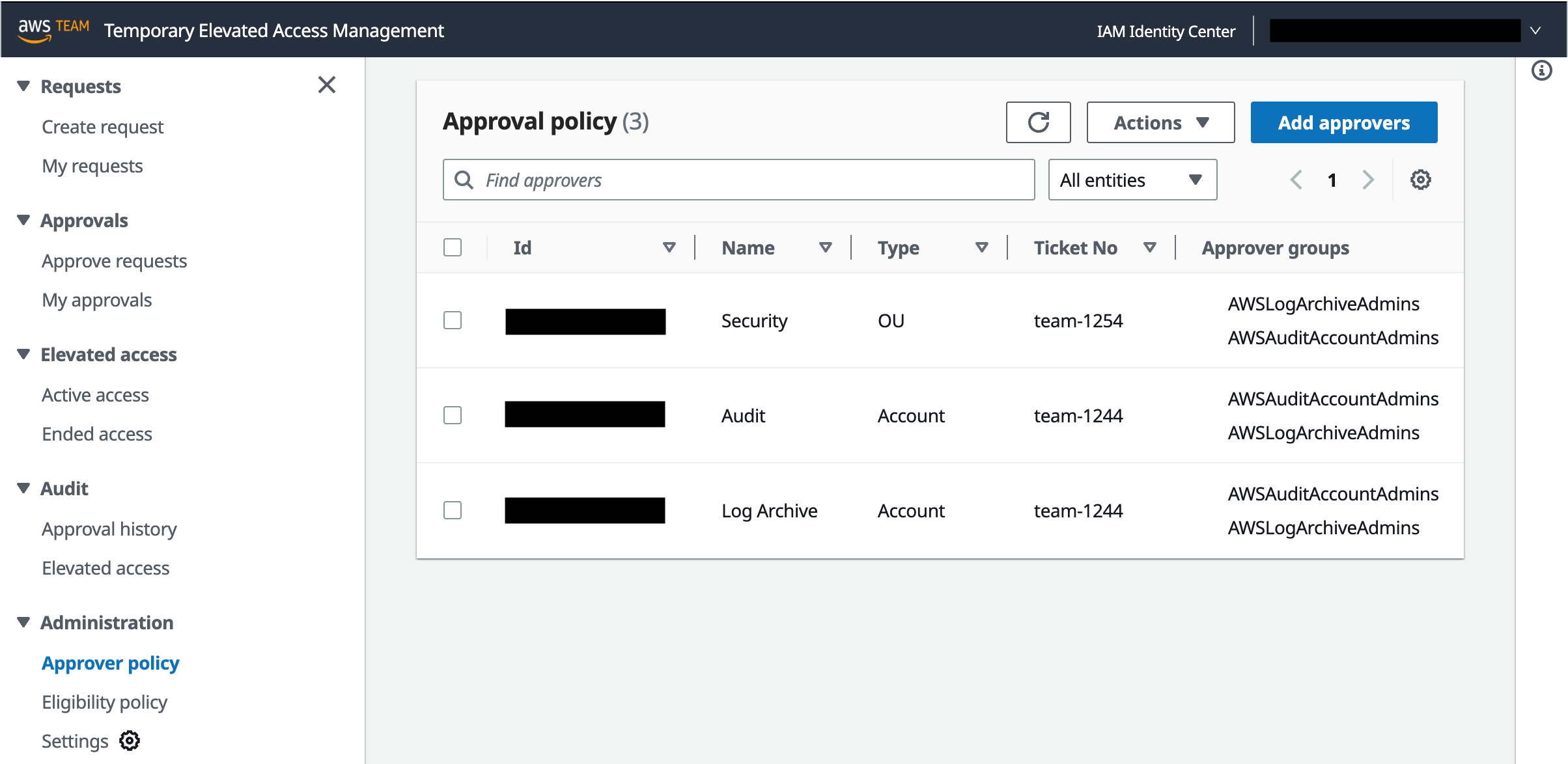Open the Actions dropdown
This screenshot has height=764, width=1568.
(x=1160, y=122)
